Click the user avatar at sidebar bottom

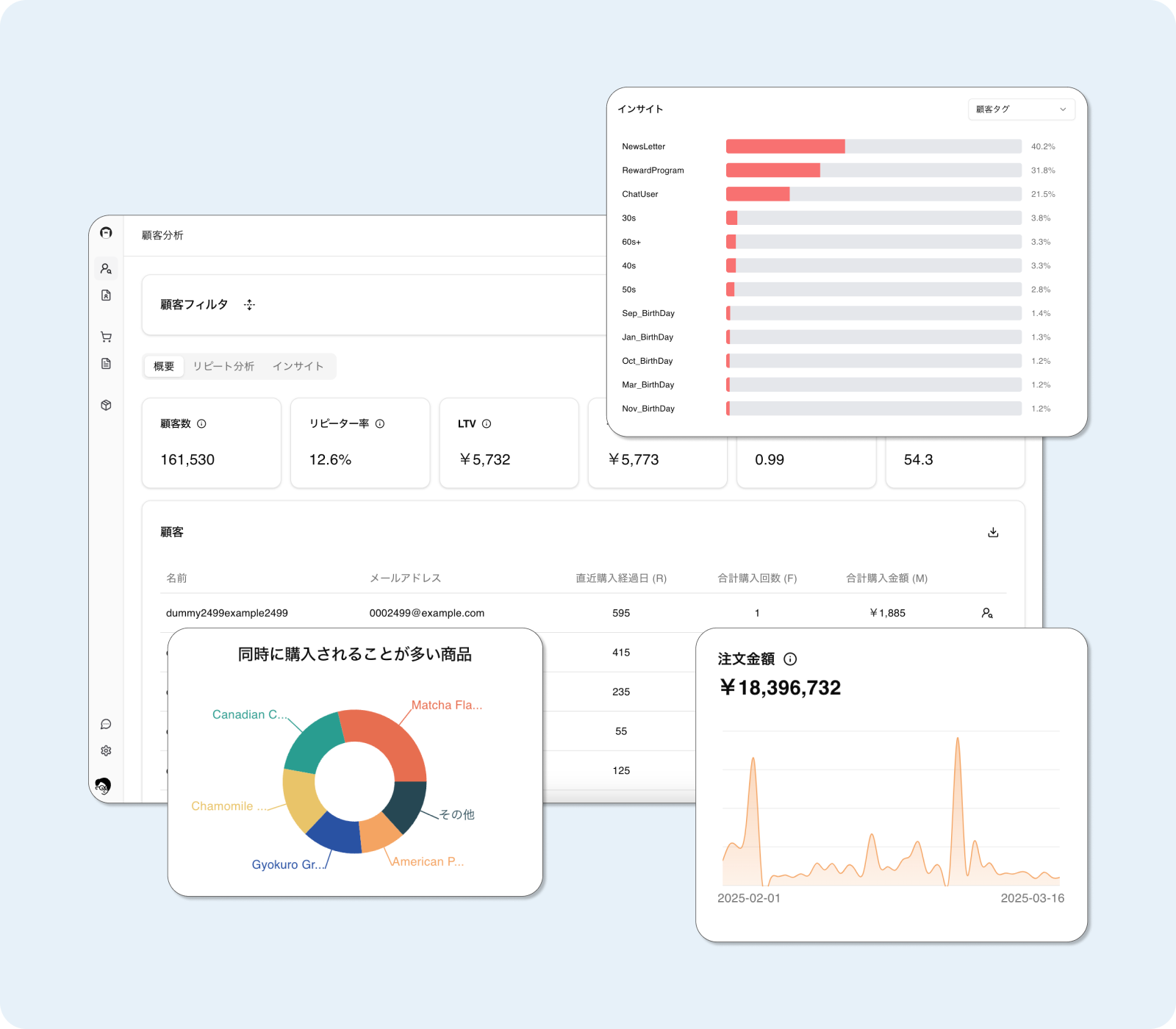coord(103,786)
